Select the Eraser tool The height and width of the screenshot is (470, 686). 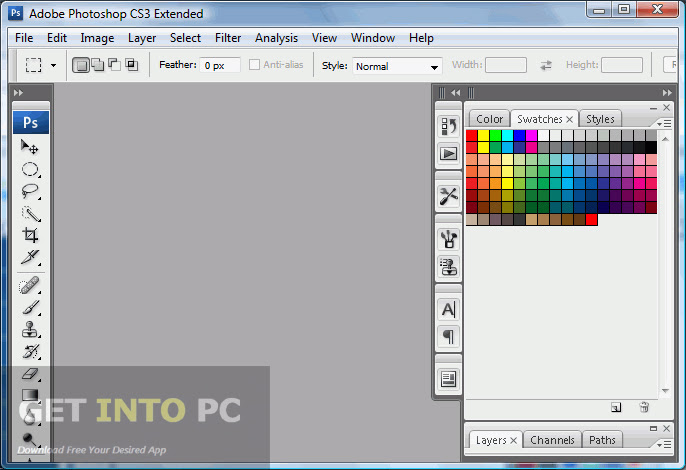pyautogui.click(x=30, y=374)
